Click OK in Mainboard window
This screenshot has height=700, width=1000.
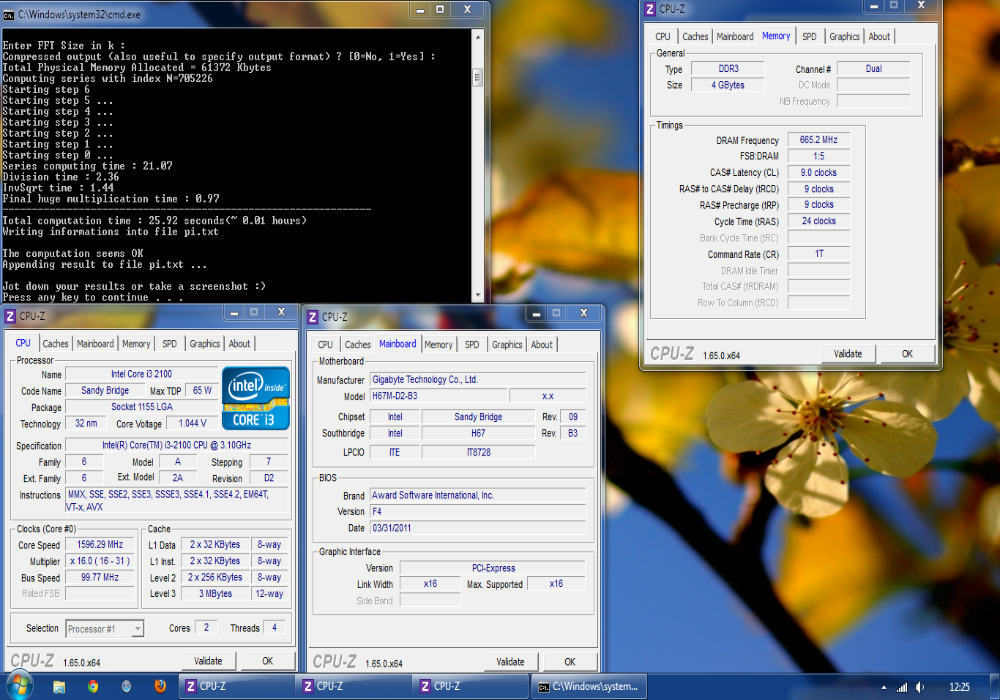coord(570,662)
